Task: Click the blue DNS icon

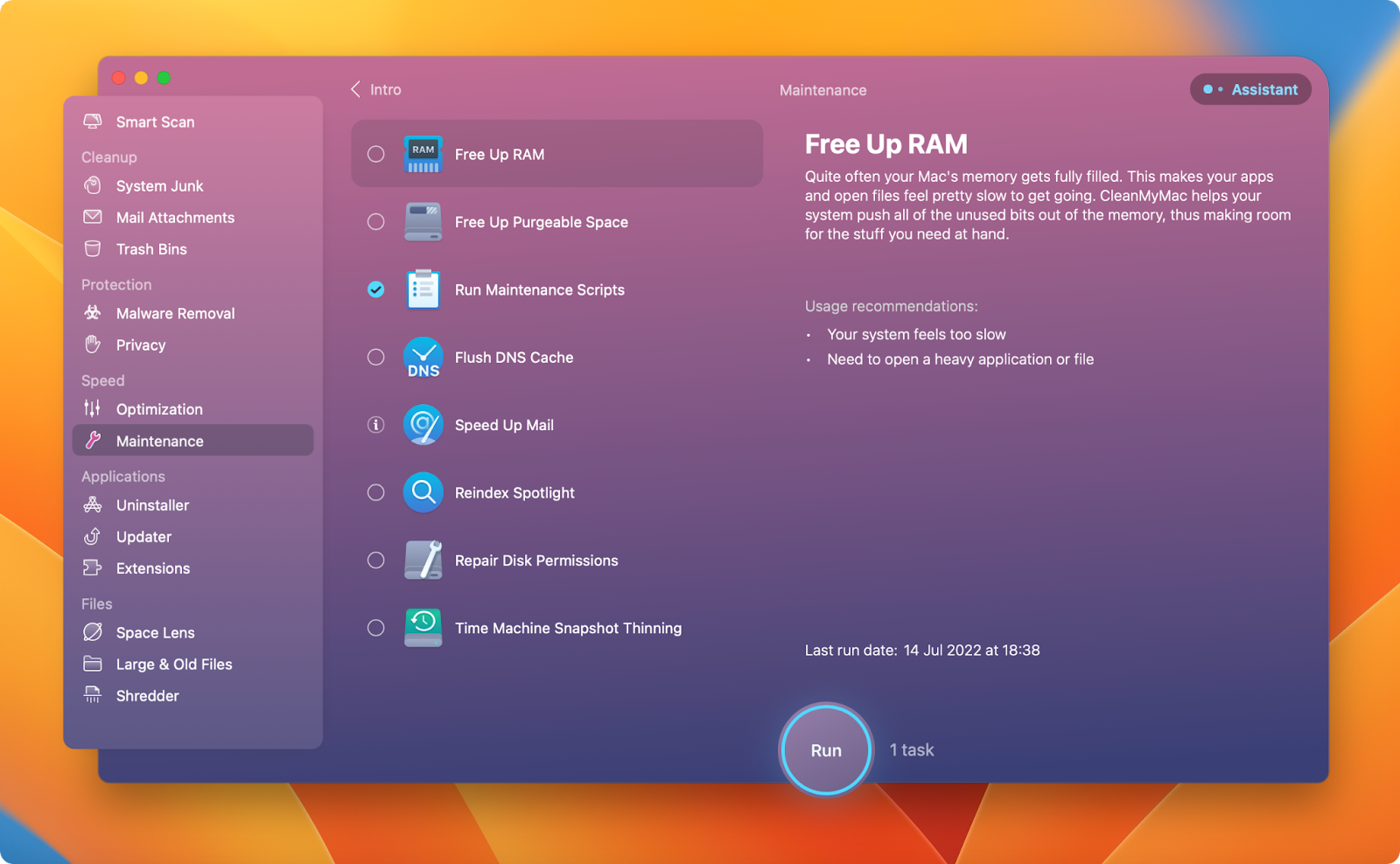Action: tap(423, 357)
